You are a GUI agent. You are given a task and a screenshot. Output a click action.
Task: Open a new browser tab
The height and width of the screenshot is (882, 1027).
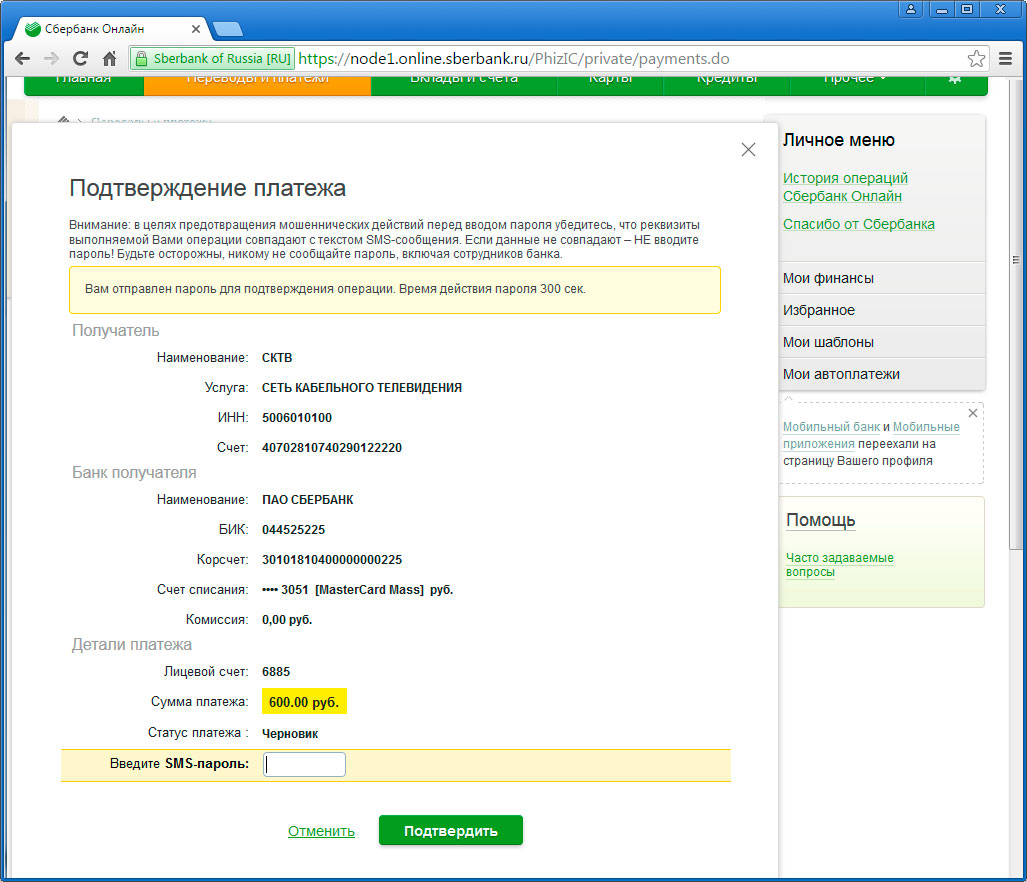[x=228, y=29]
